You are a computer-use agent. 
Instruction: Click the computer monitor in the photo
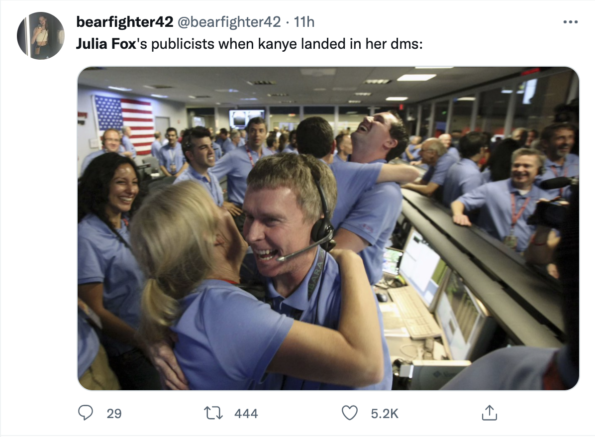(420, 267)
